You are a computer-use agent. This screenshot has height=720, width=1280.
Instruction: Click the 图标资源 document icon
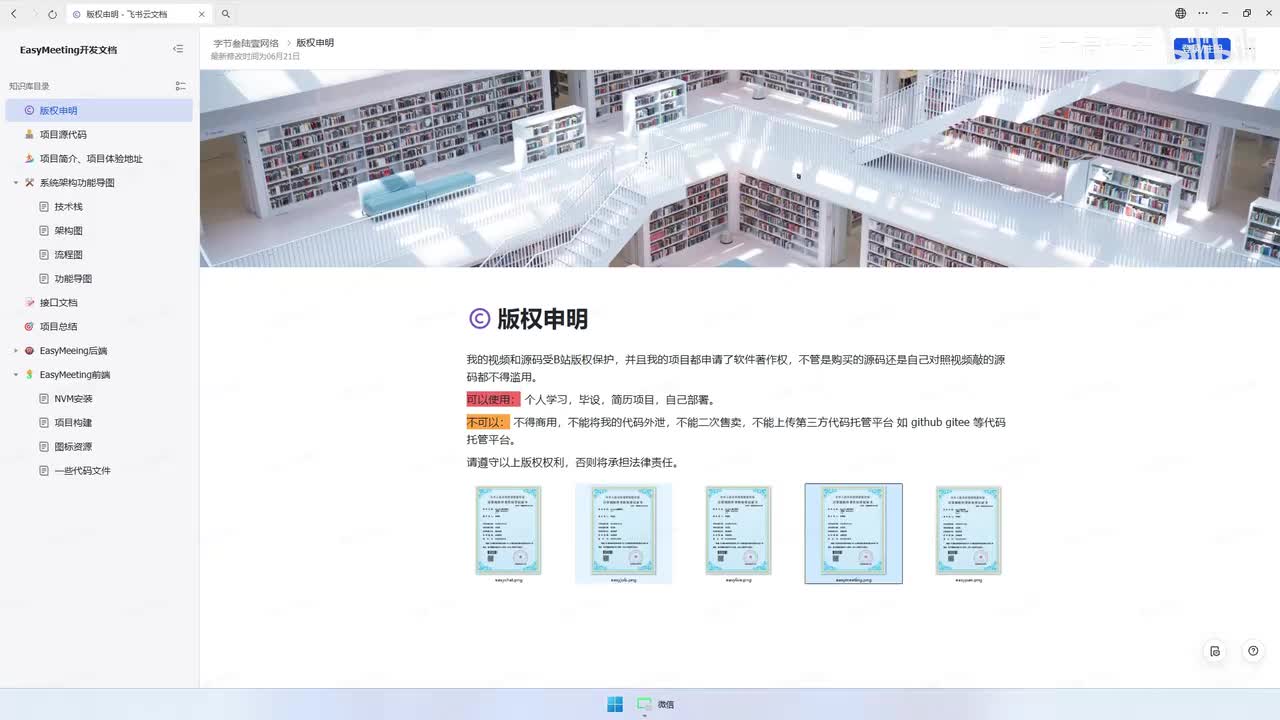pos(44,446)
